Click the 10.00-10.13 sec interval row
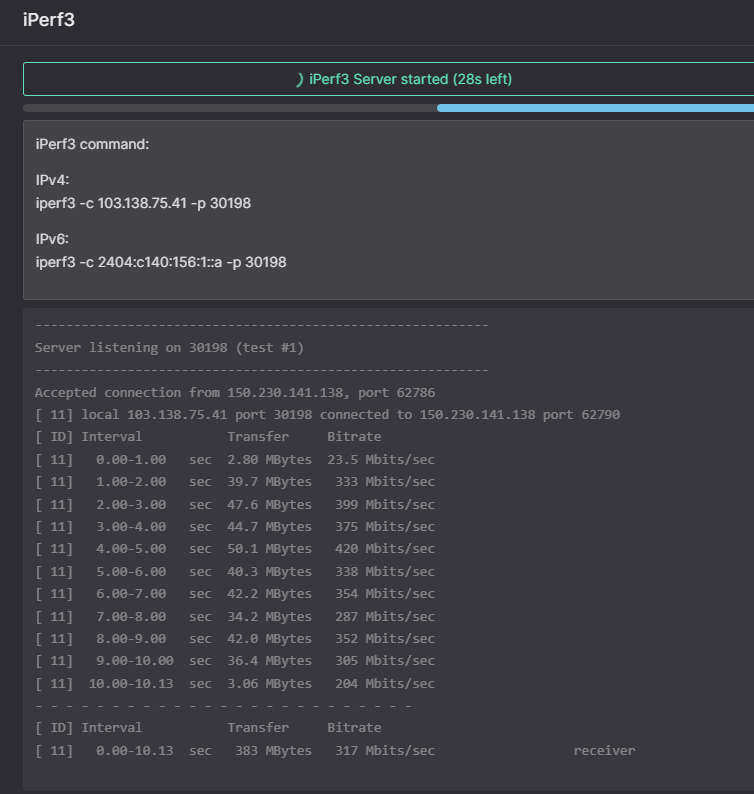Screen dimensions: 754x794 click(235, 684)
